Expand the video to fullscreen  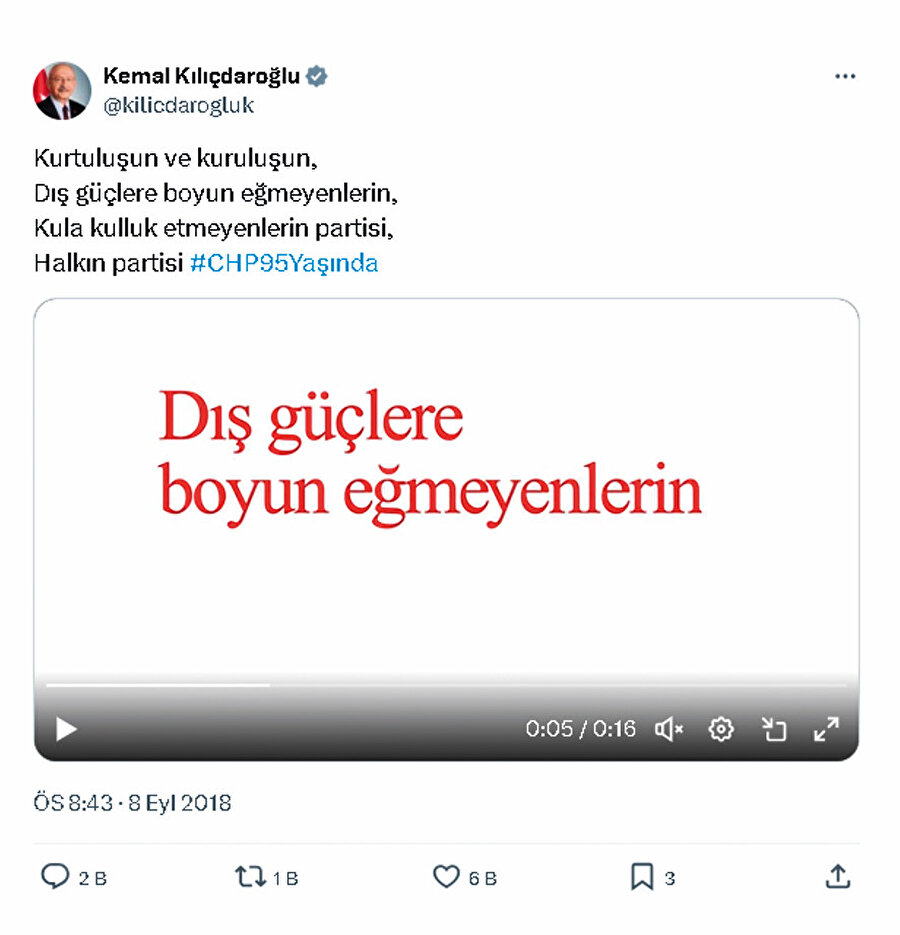click(x=826, y=729)
